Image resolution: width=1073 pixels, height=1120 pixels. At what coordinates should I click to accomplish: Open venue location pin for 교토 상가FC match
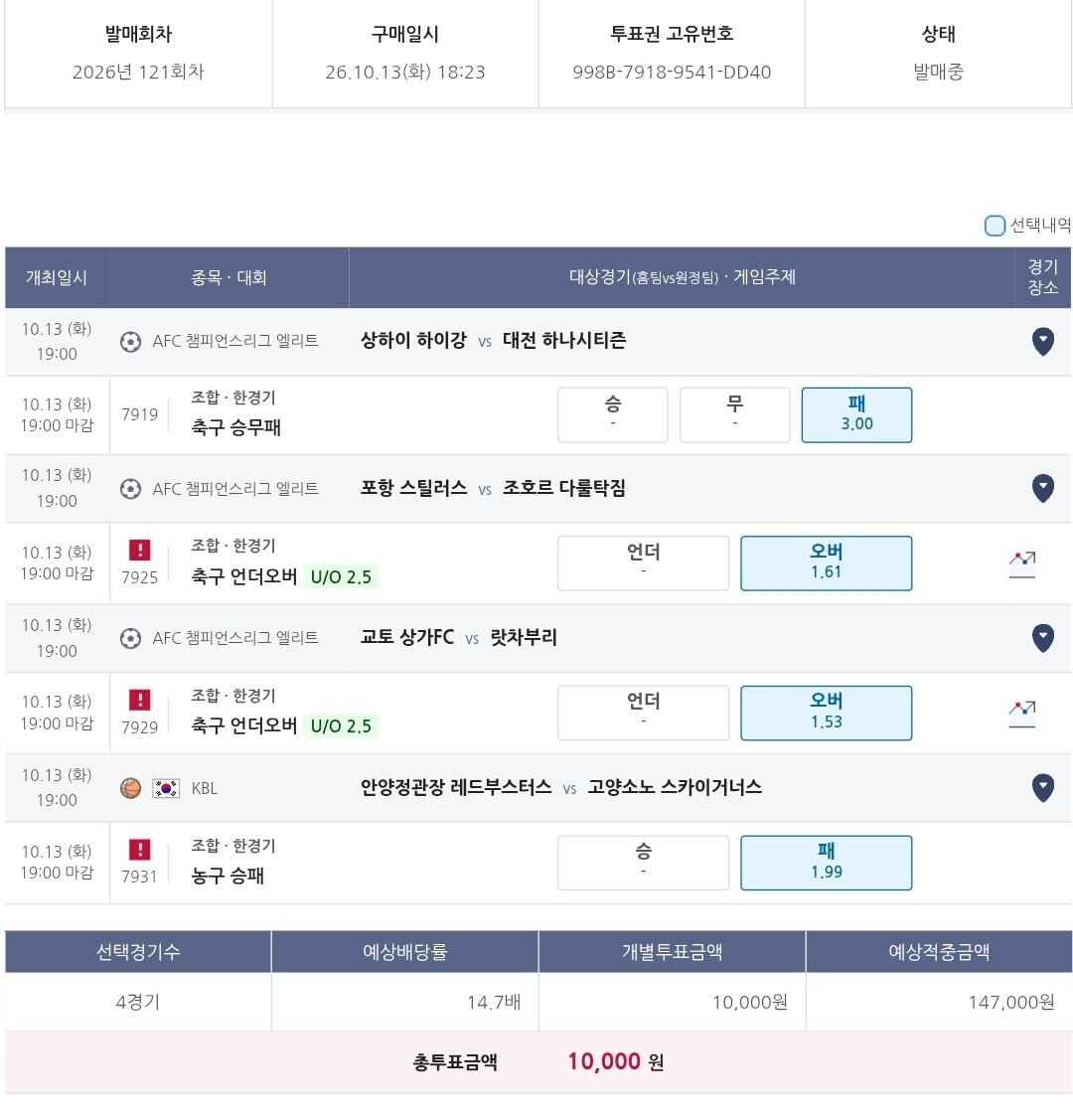(1042, 638)
